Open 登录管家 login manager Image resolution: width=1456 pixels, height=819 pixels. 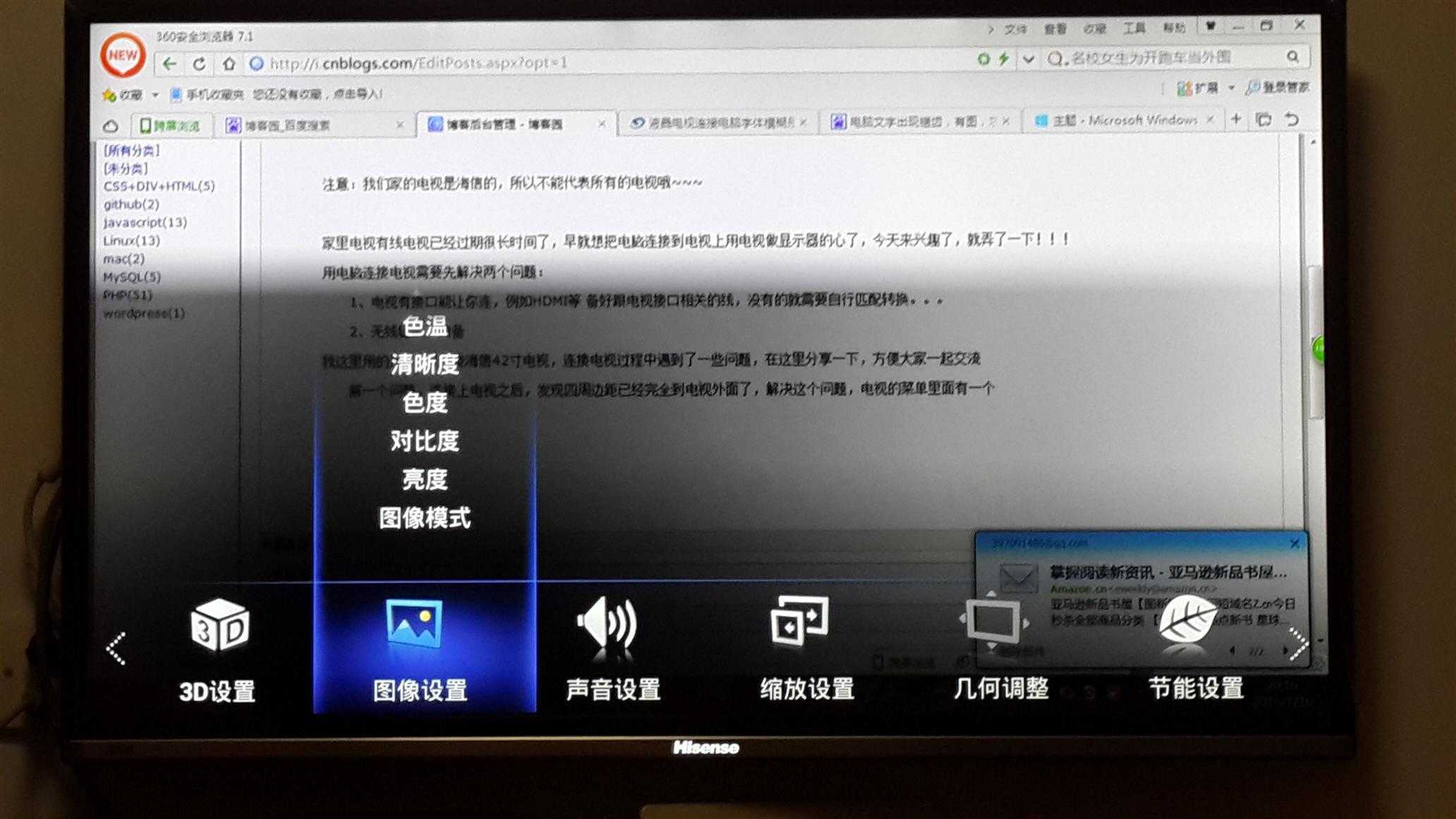(1278, 87)
